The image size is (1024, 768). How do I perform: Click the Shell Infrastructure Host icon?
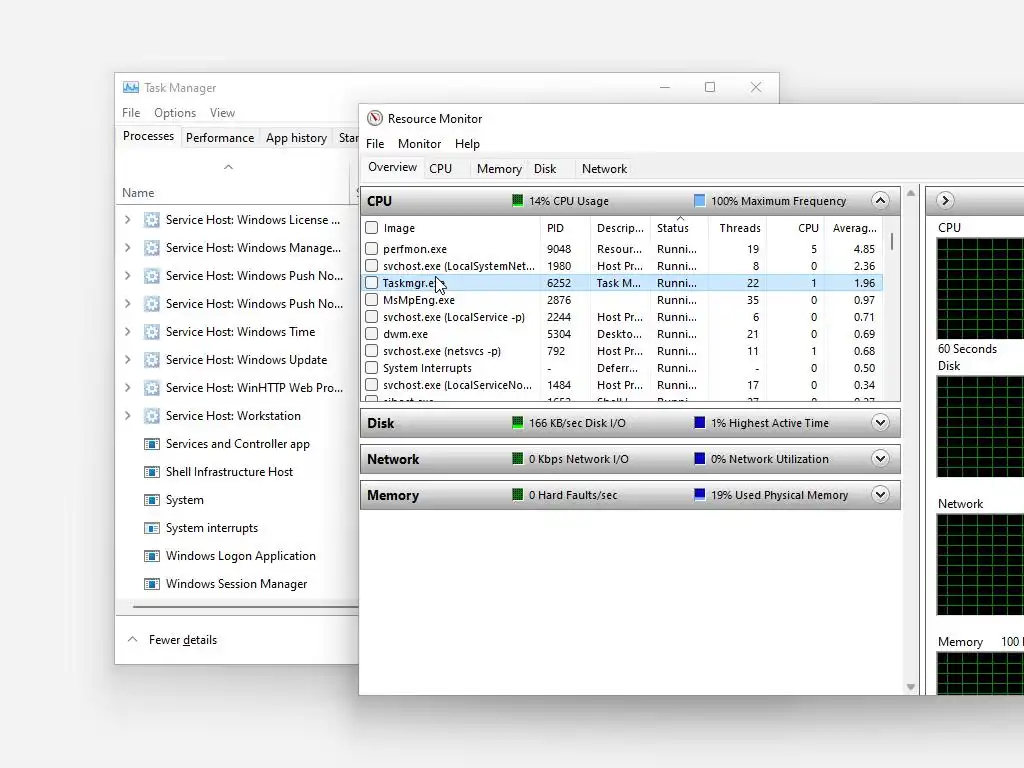(x=152, y=472)
